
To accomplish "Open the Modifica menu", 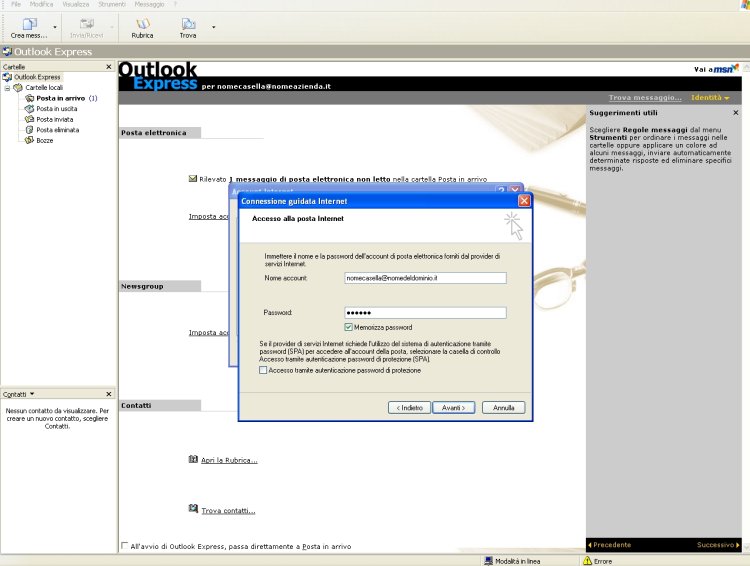I will [42, 4].
